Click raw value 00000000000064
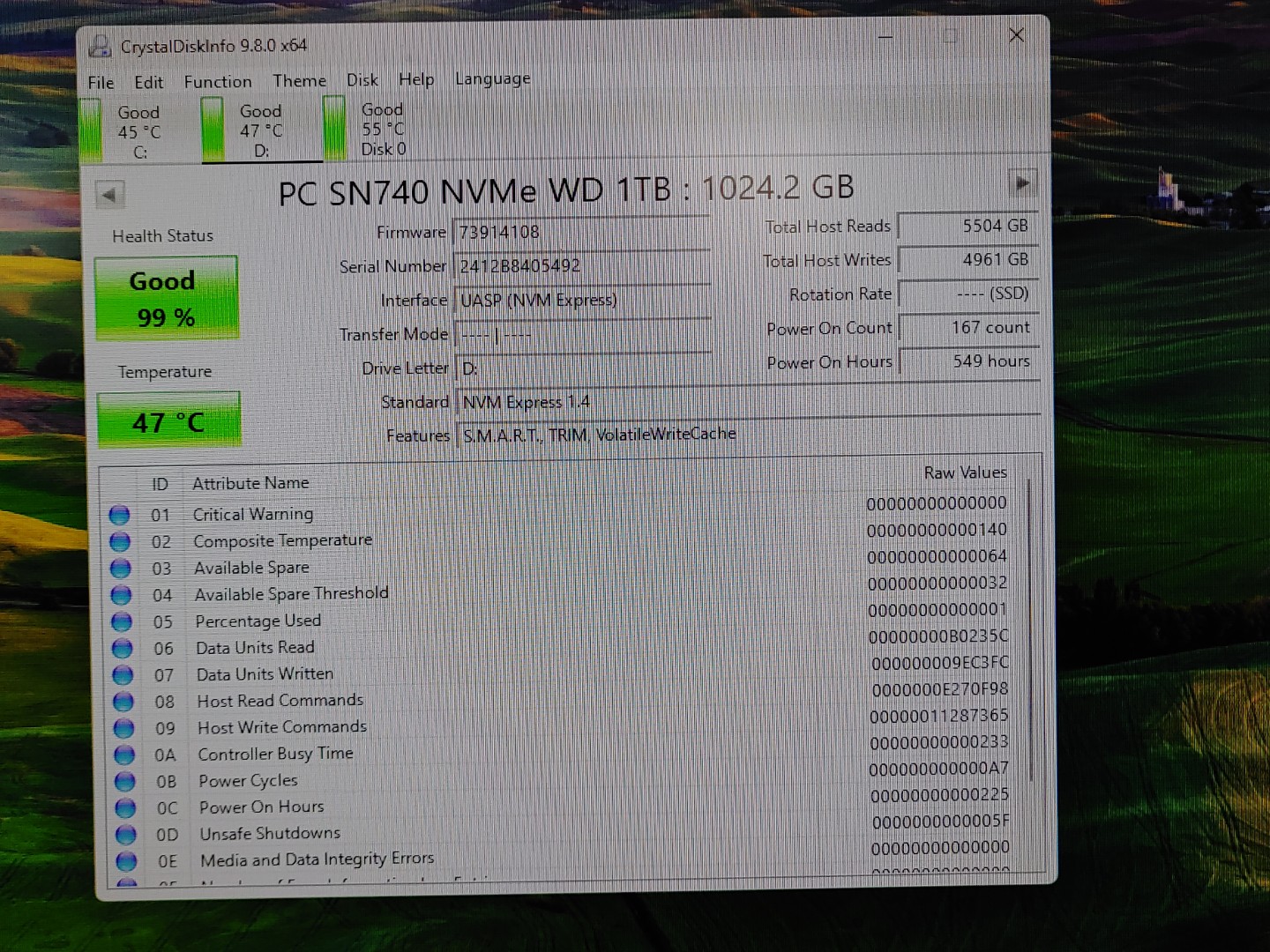1270x952 pixels. click(x=937, y=556)
